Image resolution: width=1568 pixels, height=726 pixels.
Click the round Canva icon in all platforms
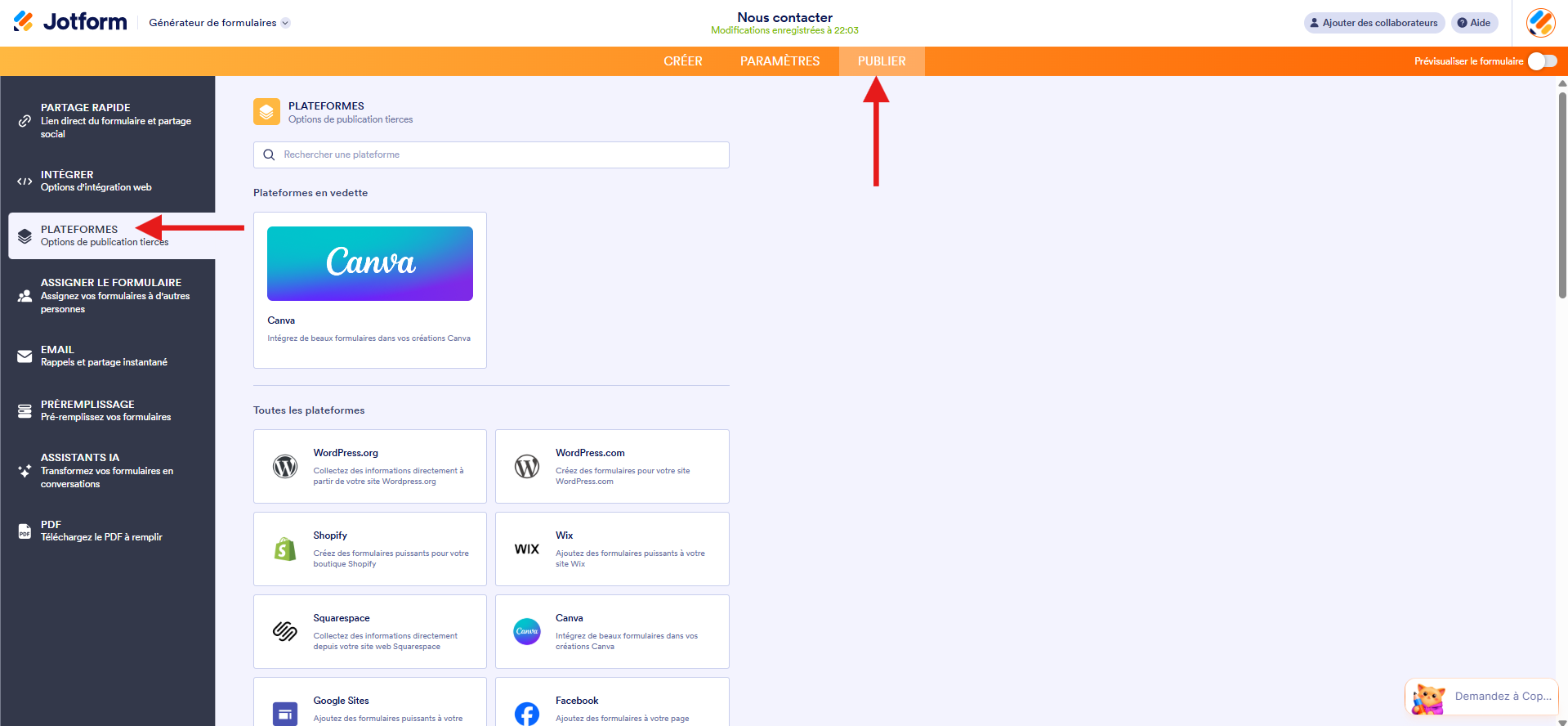[x=527, y=632]
